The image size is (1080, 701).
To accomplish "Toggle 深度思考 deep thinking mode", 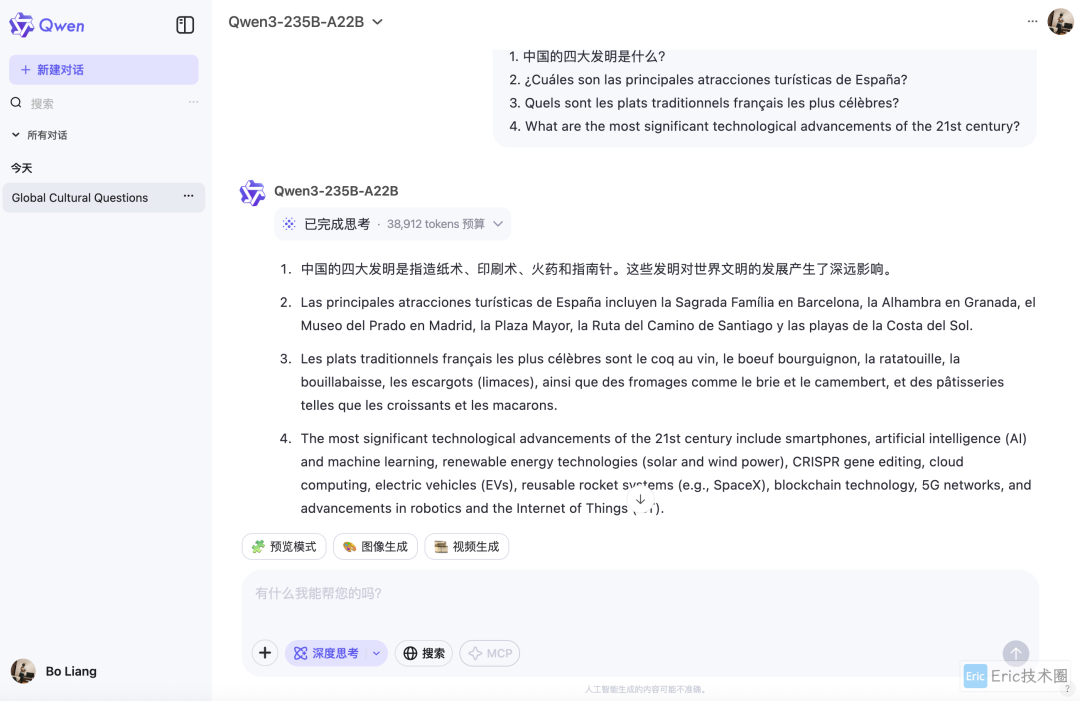I will pos(326,653).
